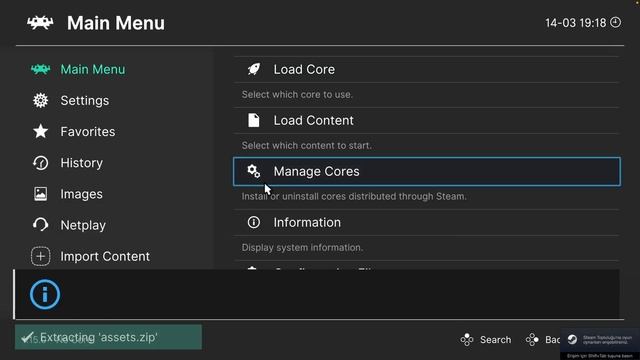Click the Search button label

495,340
